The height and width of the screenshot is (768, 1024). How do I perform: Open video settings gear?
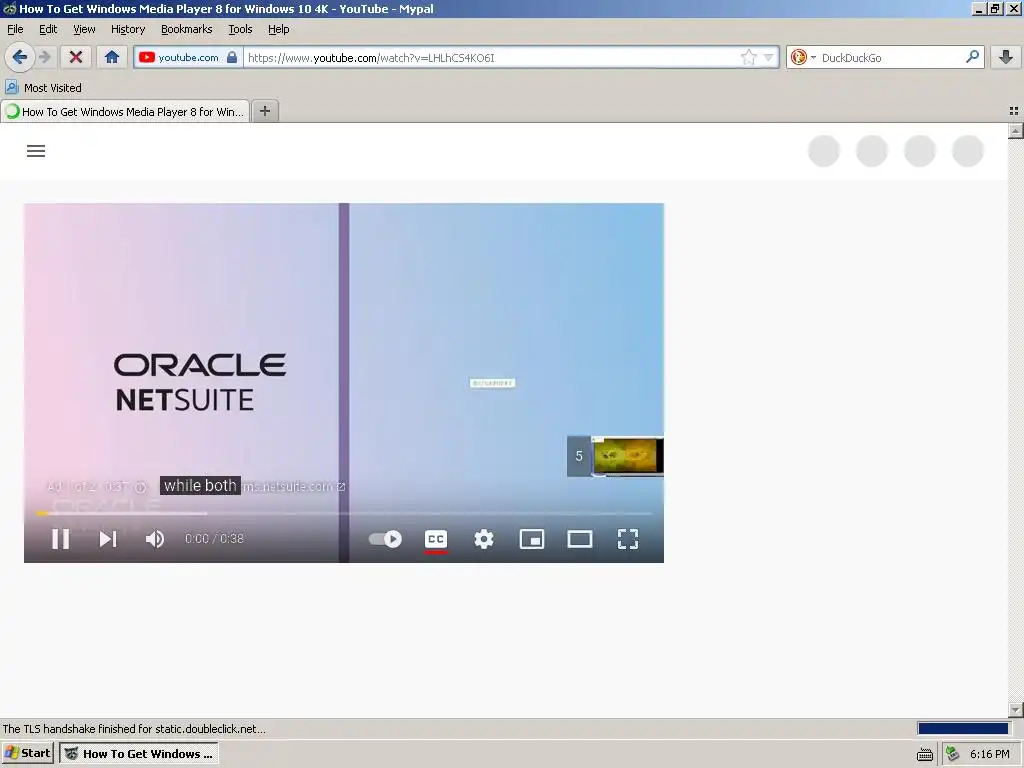(484, 539)
